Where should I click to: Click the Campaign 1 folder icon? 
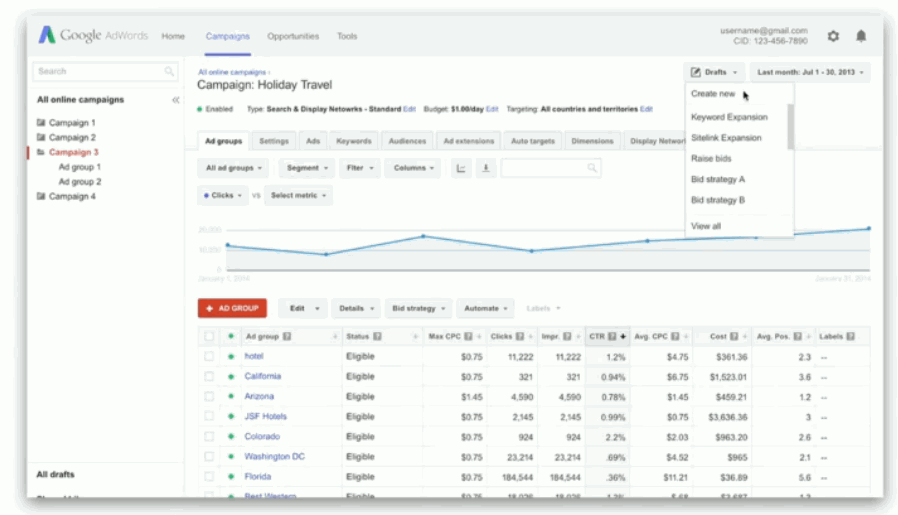pos(41,123)
